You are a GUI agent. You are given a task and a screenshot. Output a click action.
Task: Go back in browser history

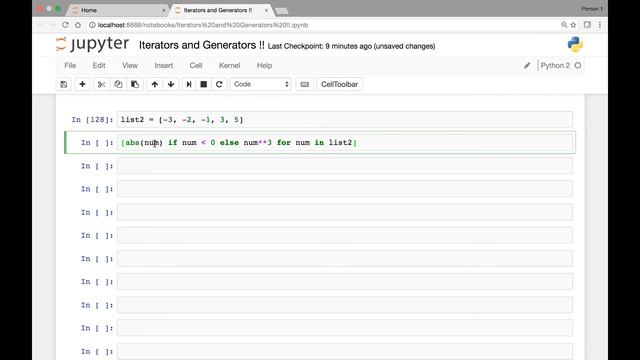click(x=40, y=25)
